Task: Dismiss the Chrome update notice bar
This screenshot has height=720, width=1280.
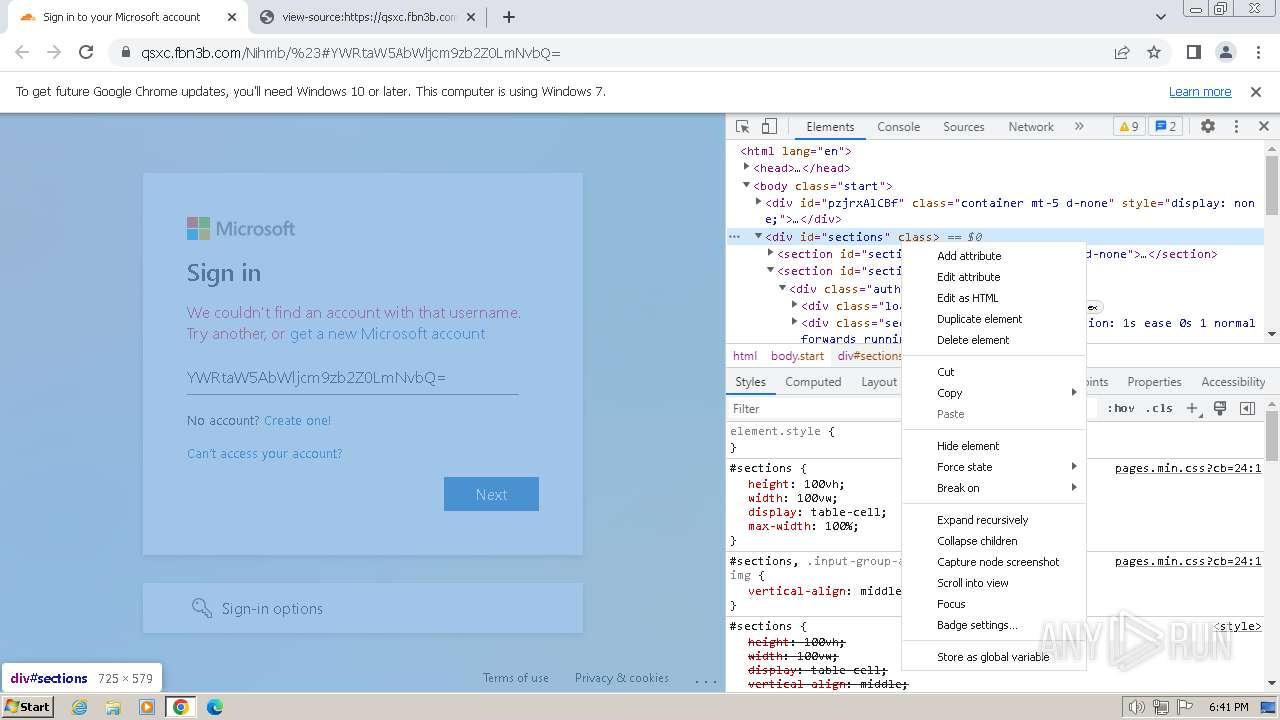Action: pos(1256,92)
